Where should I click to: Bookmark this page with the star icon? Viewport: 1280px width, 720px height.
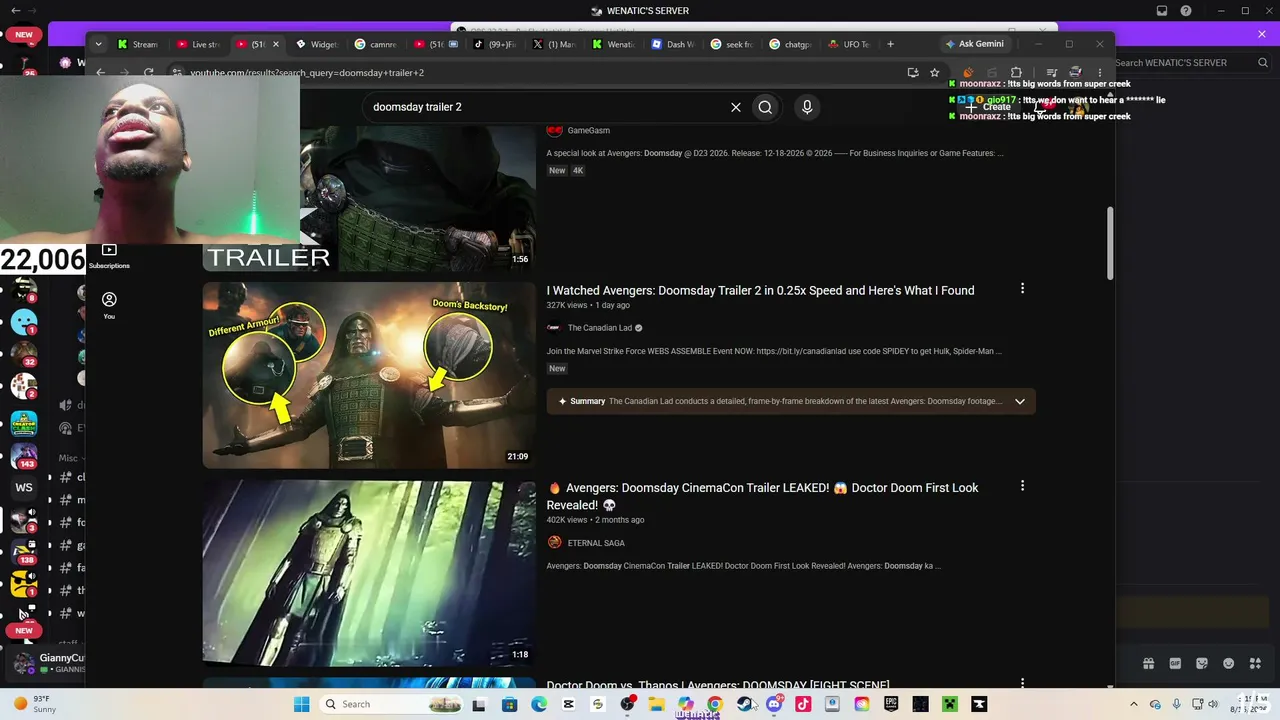(934, 72)
